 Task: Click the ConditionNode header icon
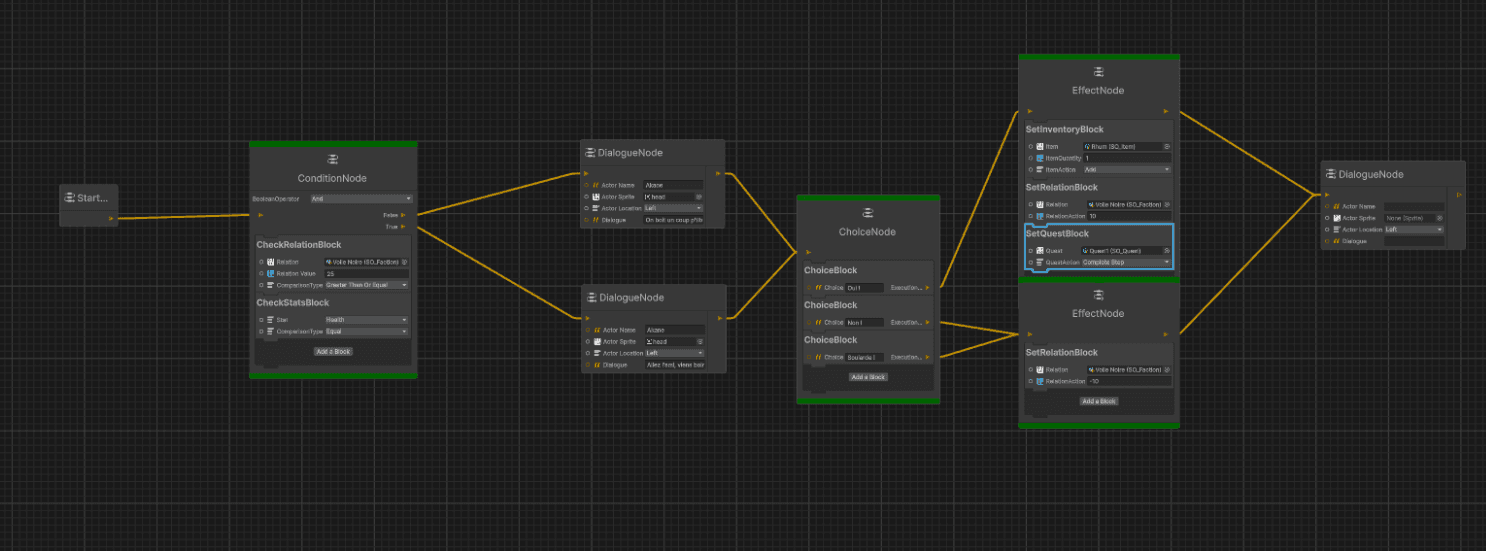click(x=332, y=160)
